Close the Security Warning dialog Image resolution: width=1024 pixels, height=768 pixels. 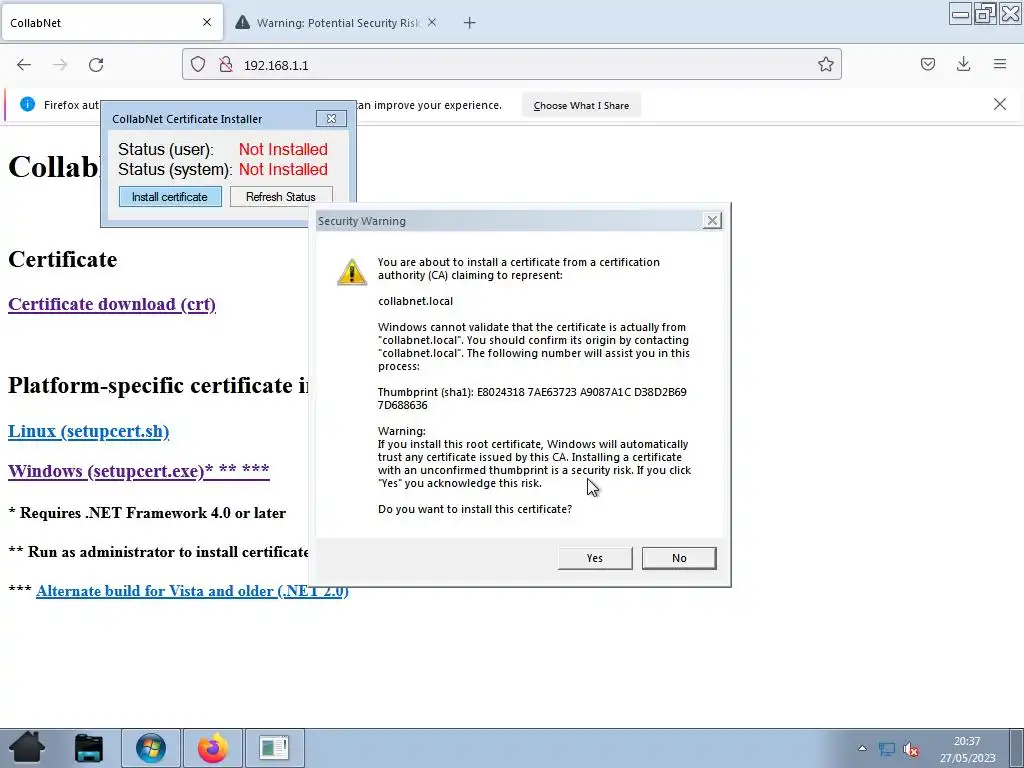point(712,221)
